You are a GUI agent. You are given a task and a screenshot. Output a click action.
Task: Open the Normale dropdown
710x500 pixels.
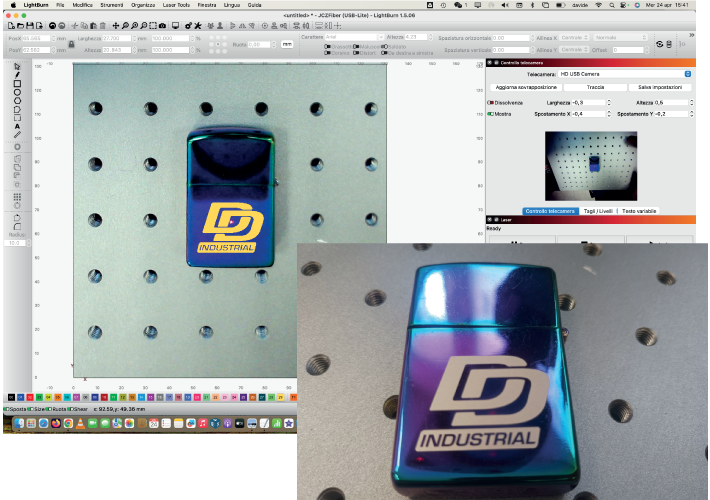tap(620, 38)
